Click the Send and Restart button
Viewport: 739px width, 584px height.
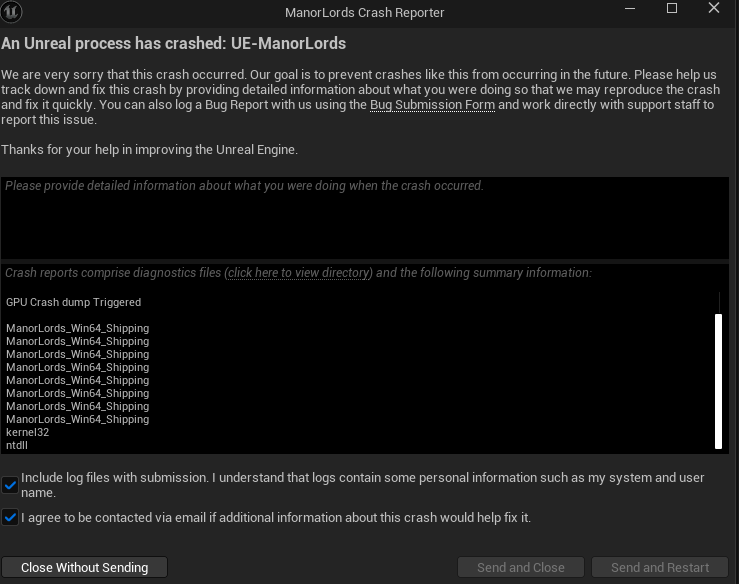660,567
